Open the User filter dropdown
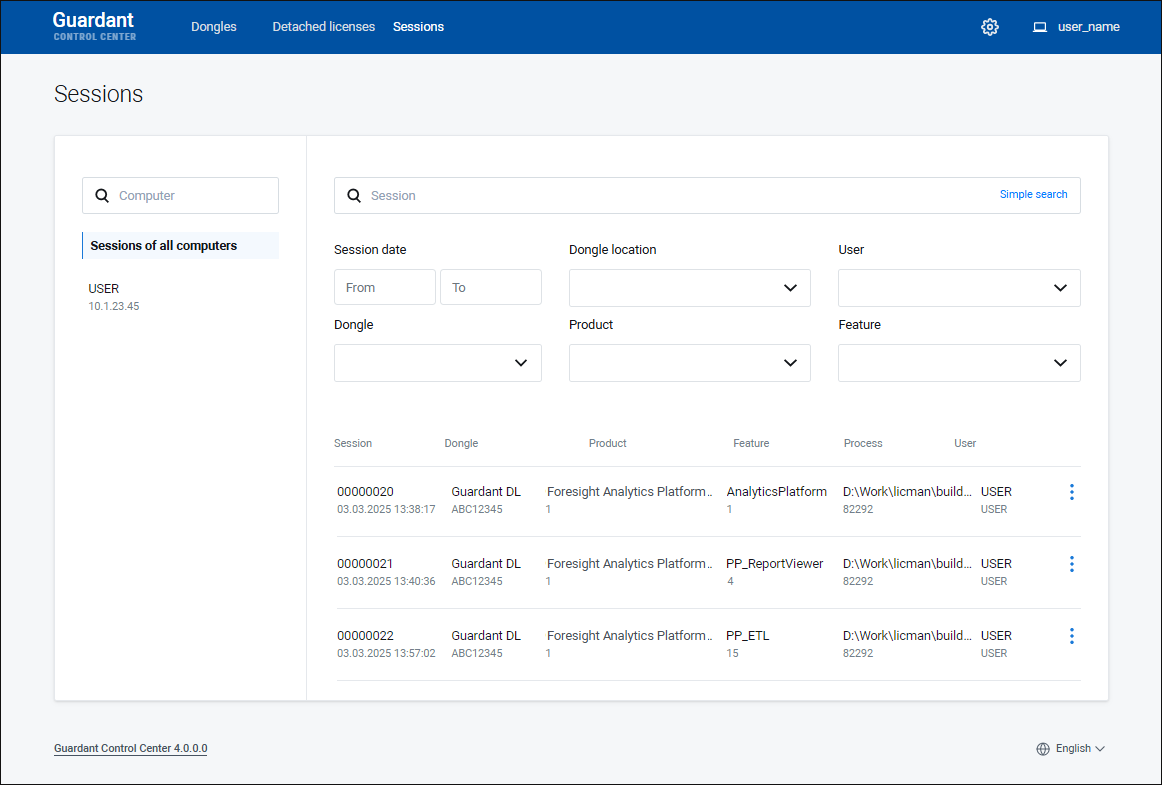The width and height of the screenshot is (1162, 785). 958,288
